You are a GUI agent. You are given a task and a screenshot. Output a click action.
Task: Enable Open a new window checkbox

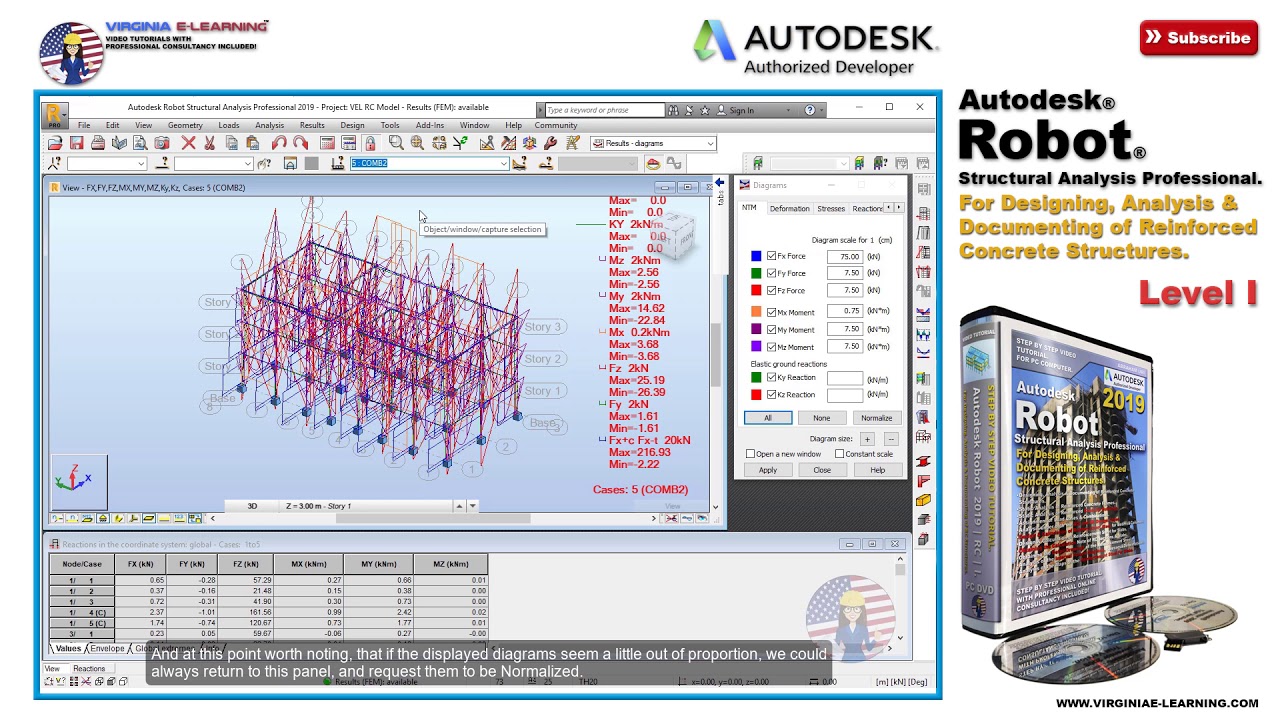[750, 454]
